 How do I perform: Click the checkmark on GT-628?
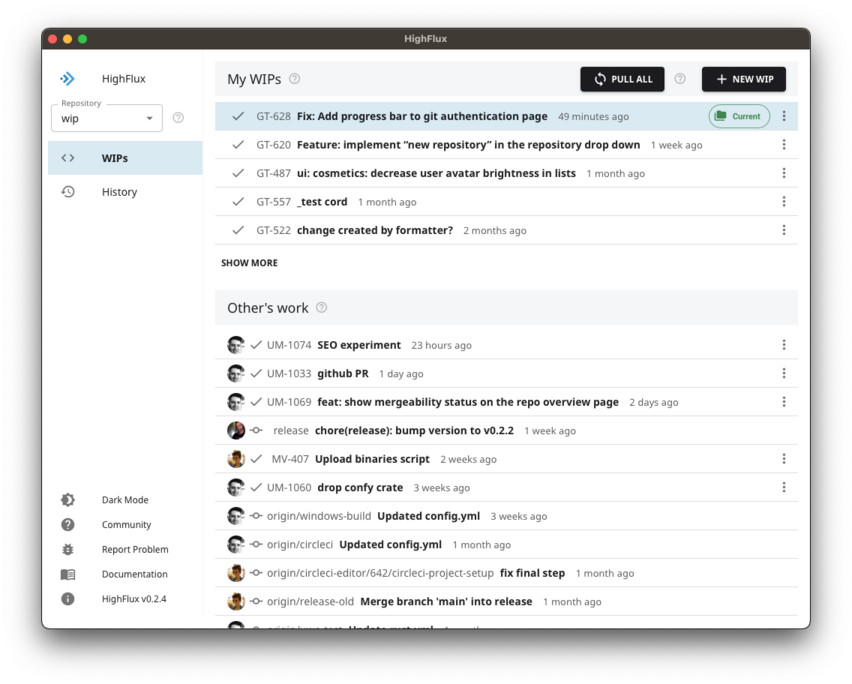pos(237,115)
